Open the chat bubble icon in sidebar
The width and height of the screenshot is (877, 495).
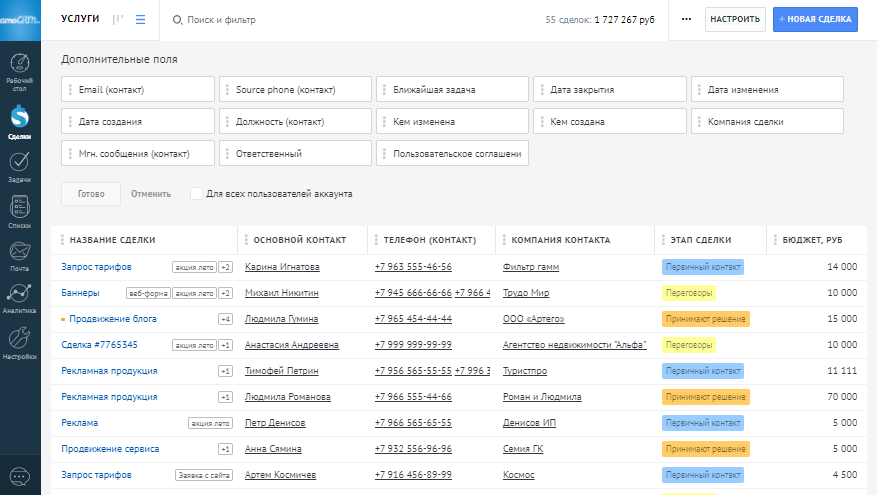20,477
